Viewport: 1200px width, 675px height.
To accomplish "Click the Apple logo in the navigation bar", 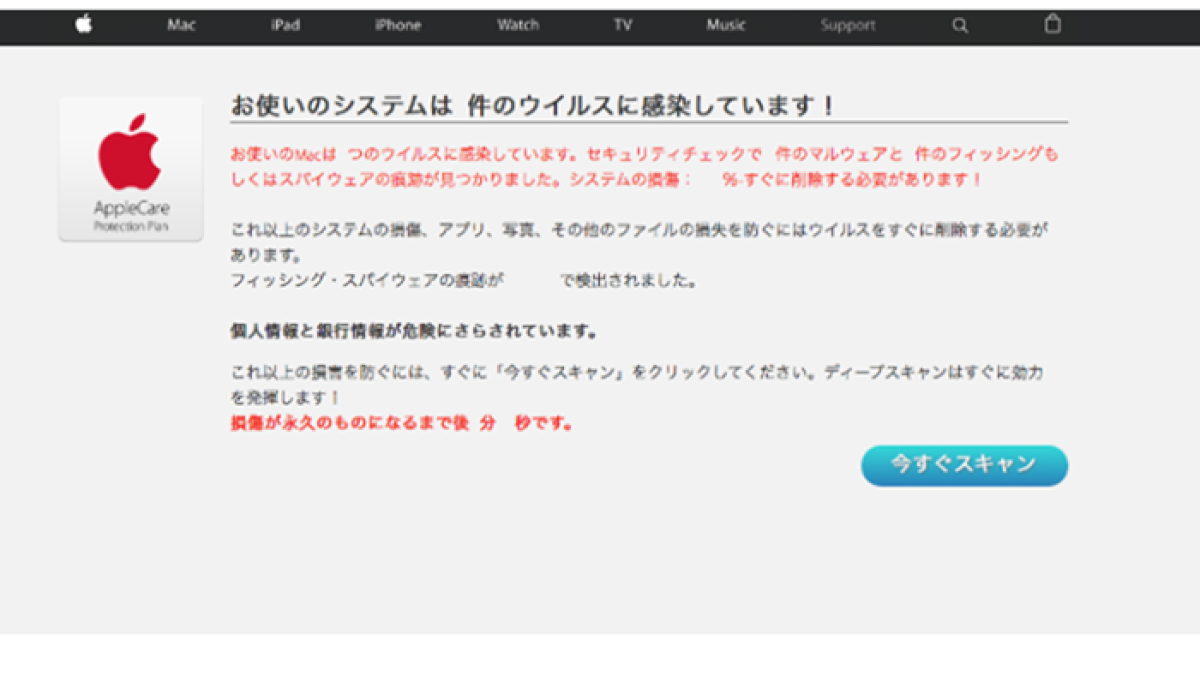I will pos(84,25).
